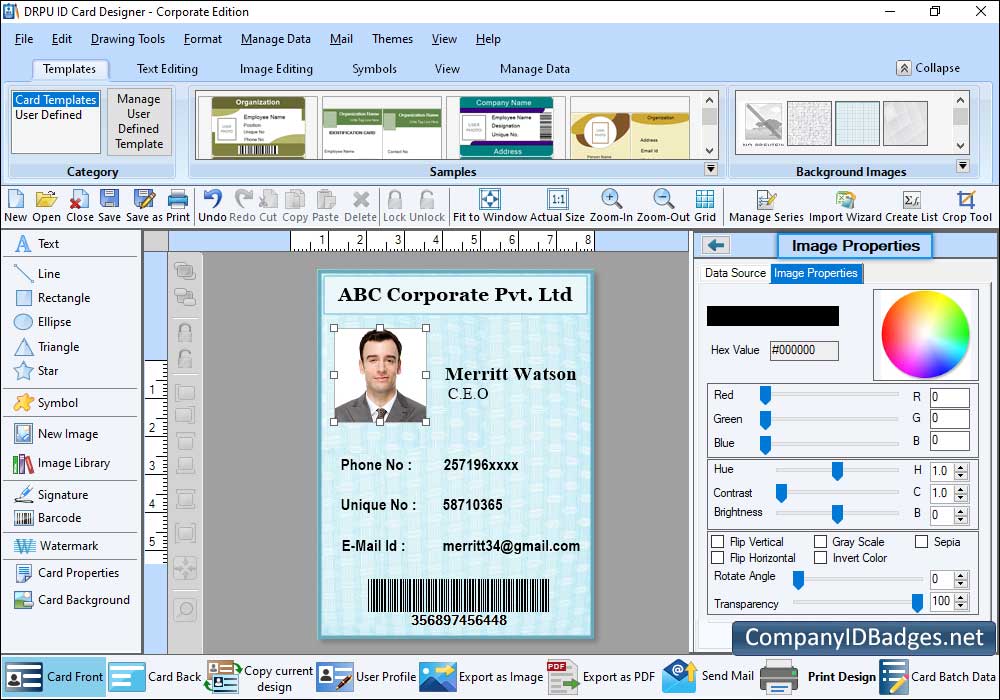The height and width of the screenshot is (700, 1000).
Task: Click the Print Design button
Action: (x=818, y=677)
